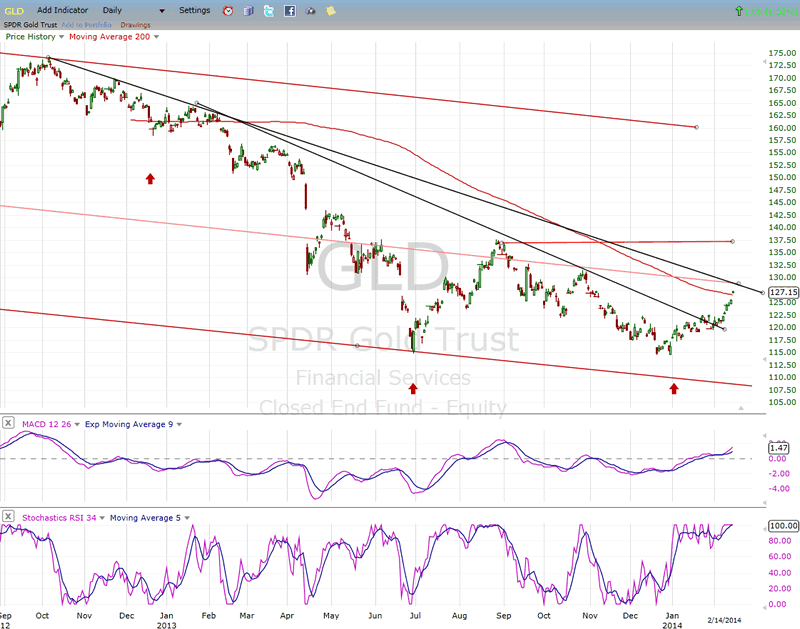Click the GLD ticker symbol field
Viewport: 800px width, 629px height.
12,10
